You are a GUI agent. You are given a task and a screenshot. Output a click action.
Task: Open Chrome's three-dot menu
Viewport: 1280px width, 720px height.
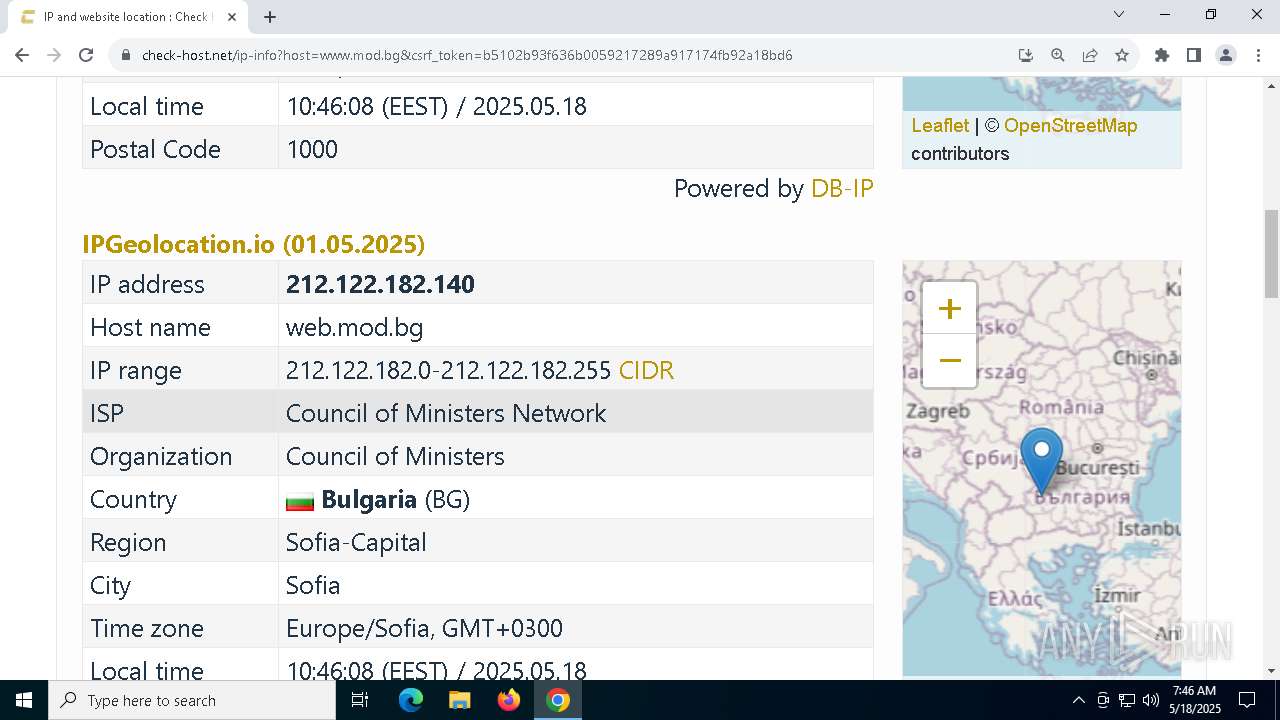click(1257, 55)
